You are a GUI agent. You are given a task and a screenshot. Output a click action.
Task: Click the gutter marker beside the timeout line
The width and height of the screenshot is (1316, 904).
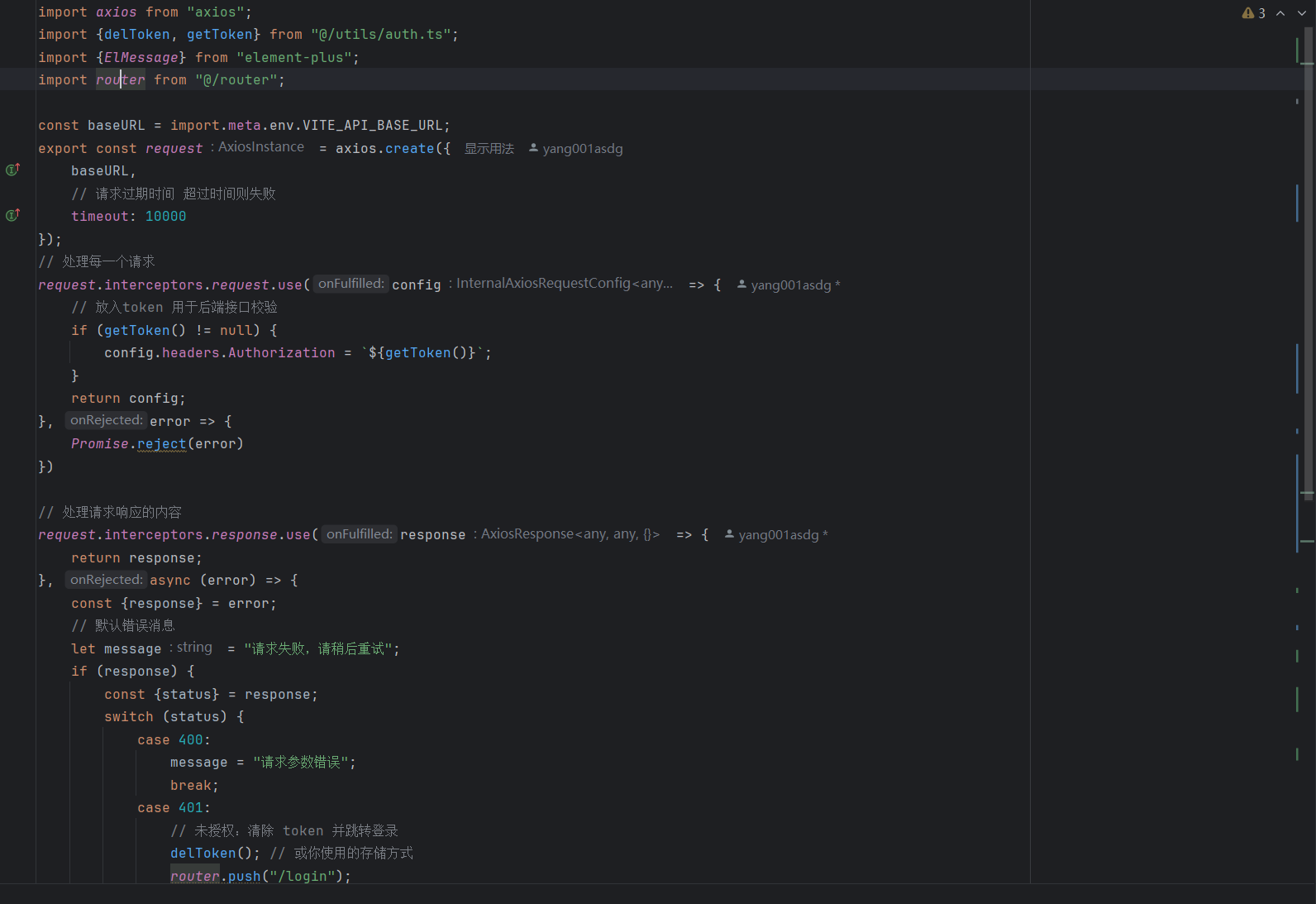click(12, 215)
